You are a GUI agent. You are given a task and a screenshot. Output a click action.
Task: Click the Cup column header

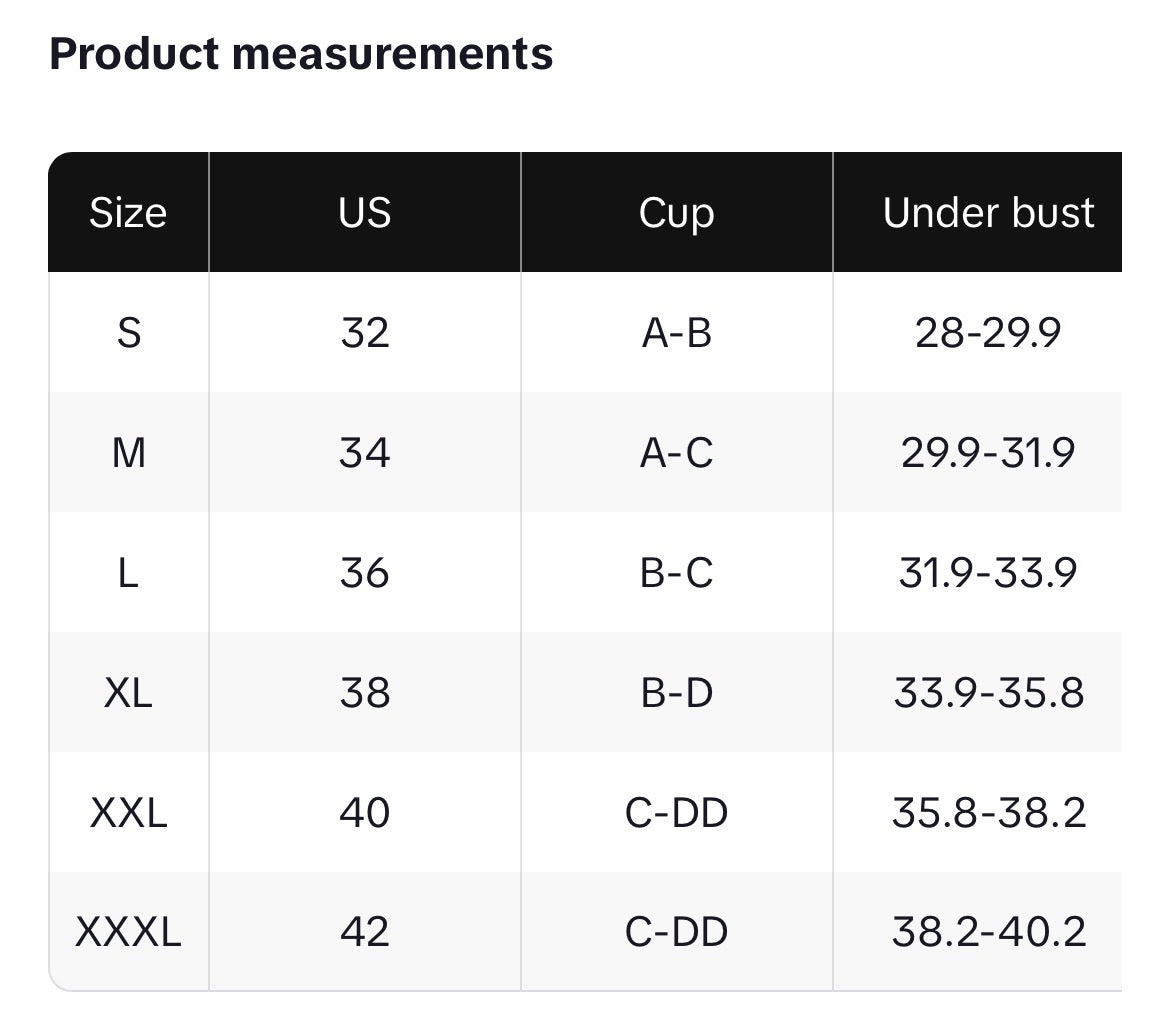click(x=676, y=212)
